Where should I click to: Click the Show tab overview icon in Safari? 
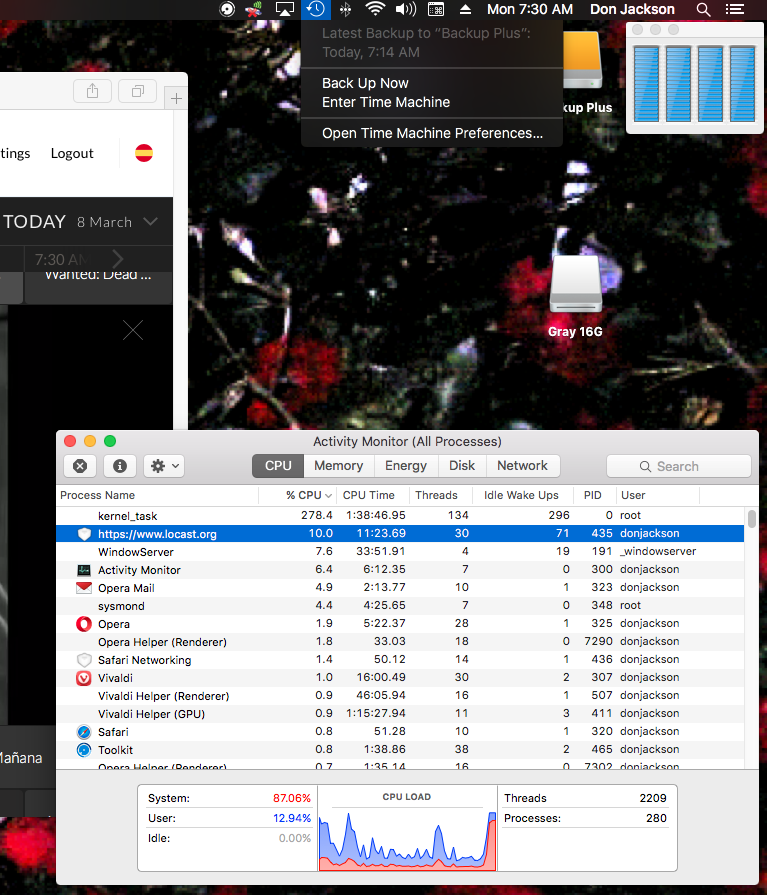click(x=138, y=91)
